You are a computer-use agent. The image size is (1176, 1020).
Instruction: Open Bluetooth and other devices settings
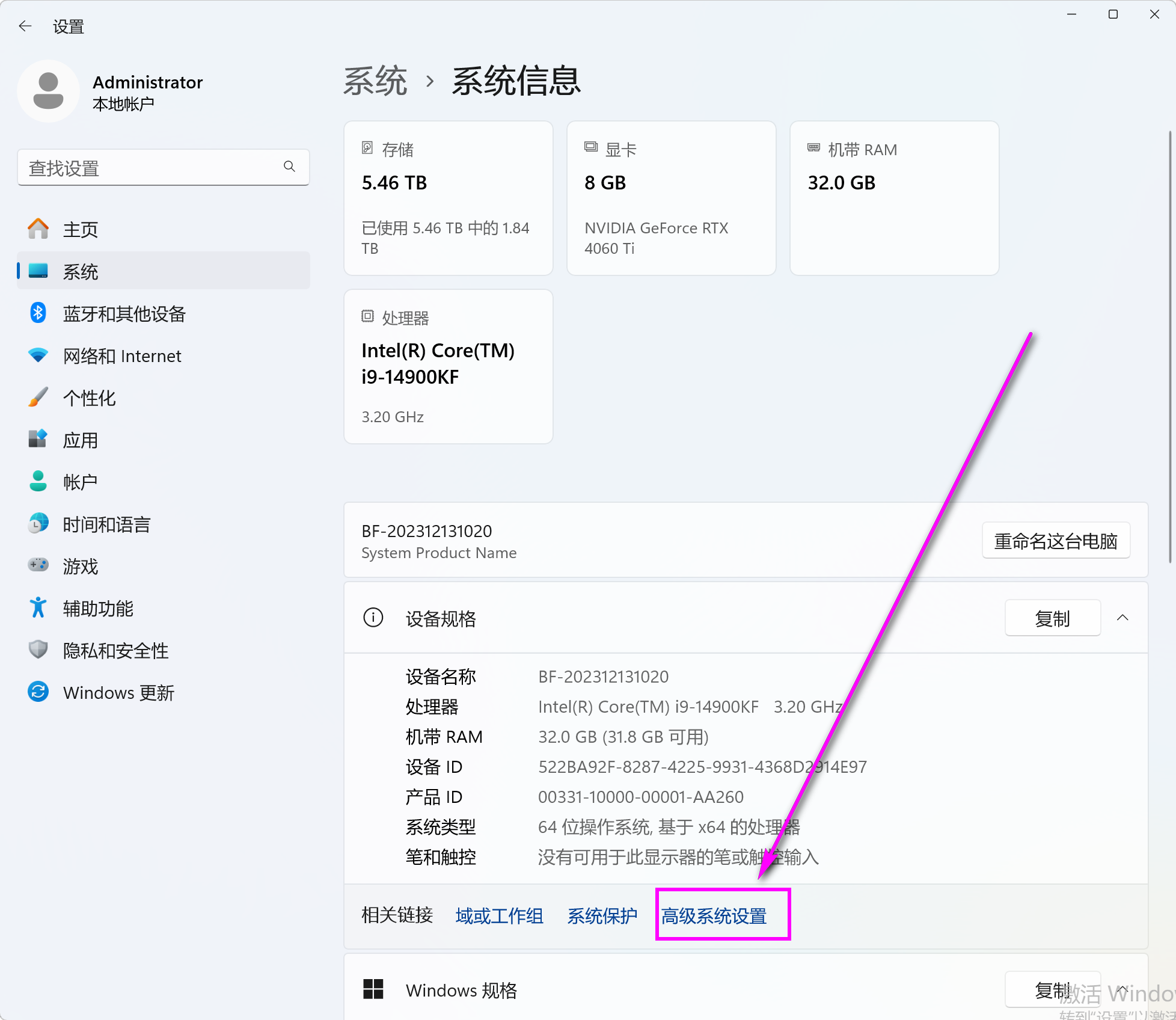pyautogui.click(x=124, y=313)
